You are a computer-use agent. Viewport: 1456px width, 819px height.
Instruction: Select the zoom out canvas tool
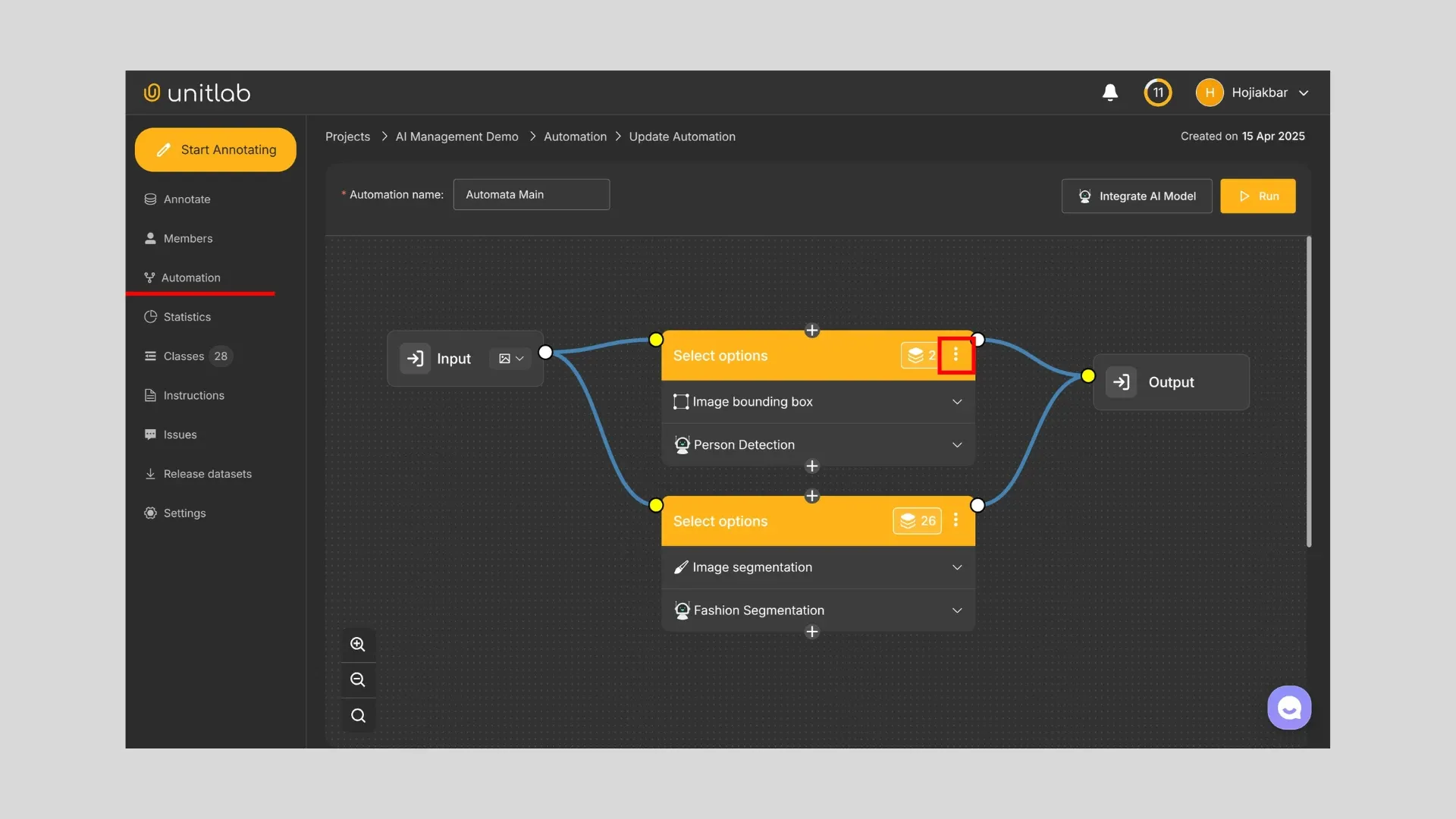tap(357, 680)
